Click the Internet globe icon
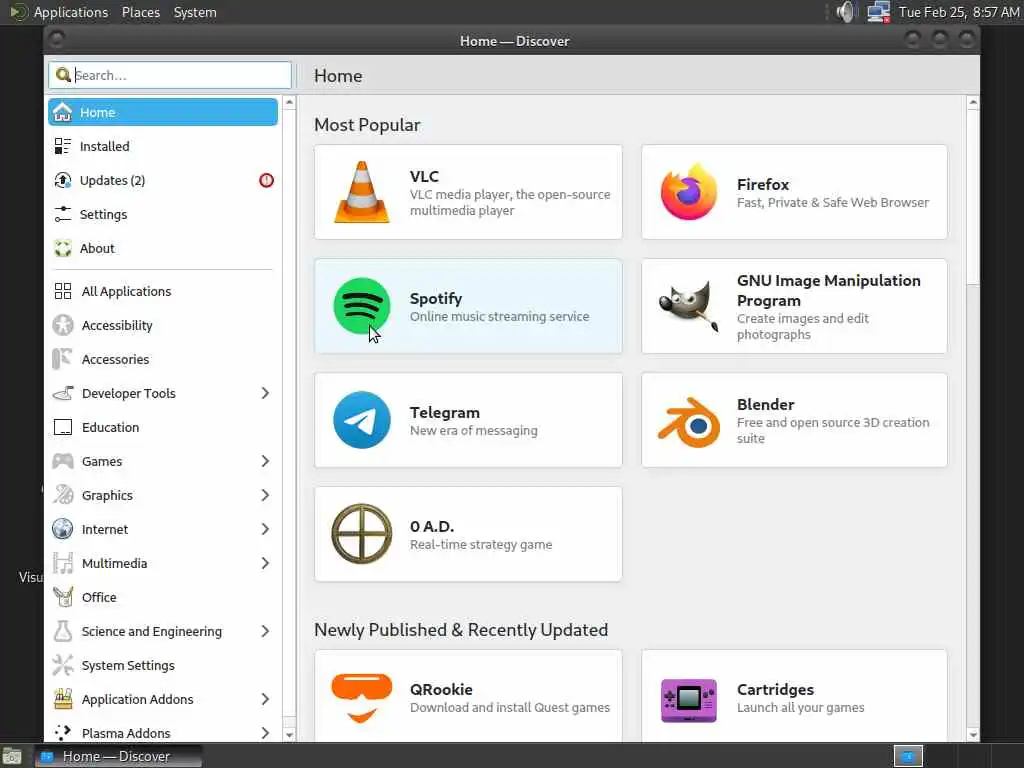Screen dimensions: 1024x768 pos(63,529)
